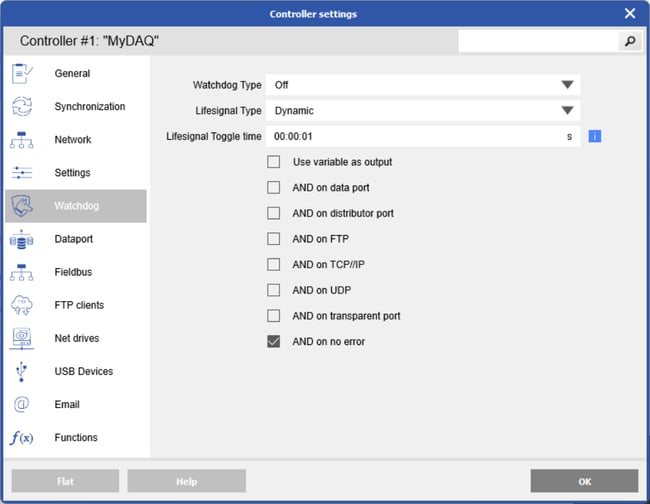
Task: Click the General sidebar icon
Action: (22, 74)
